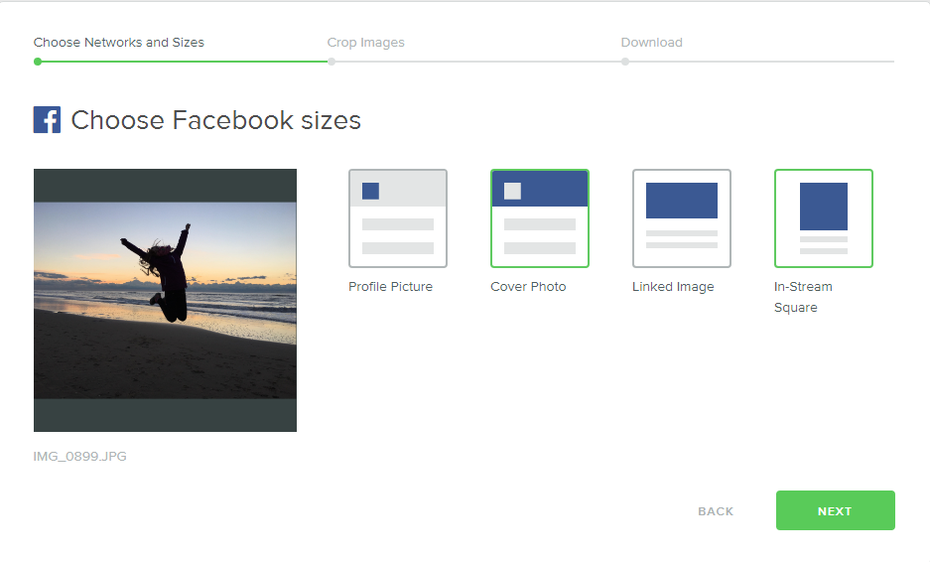Click the Facebook logo icon
Viewport: 930px width, 562px height.
tap(47, 120)
